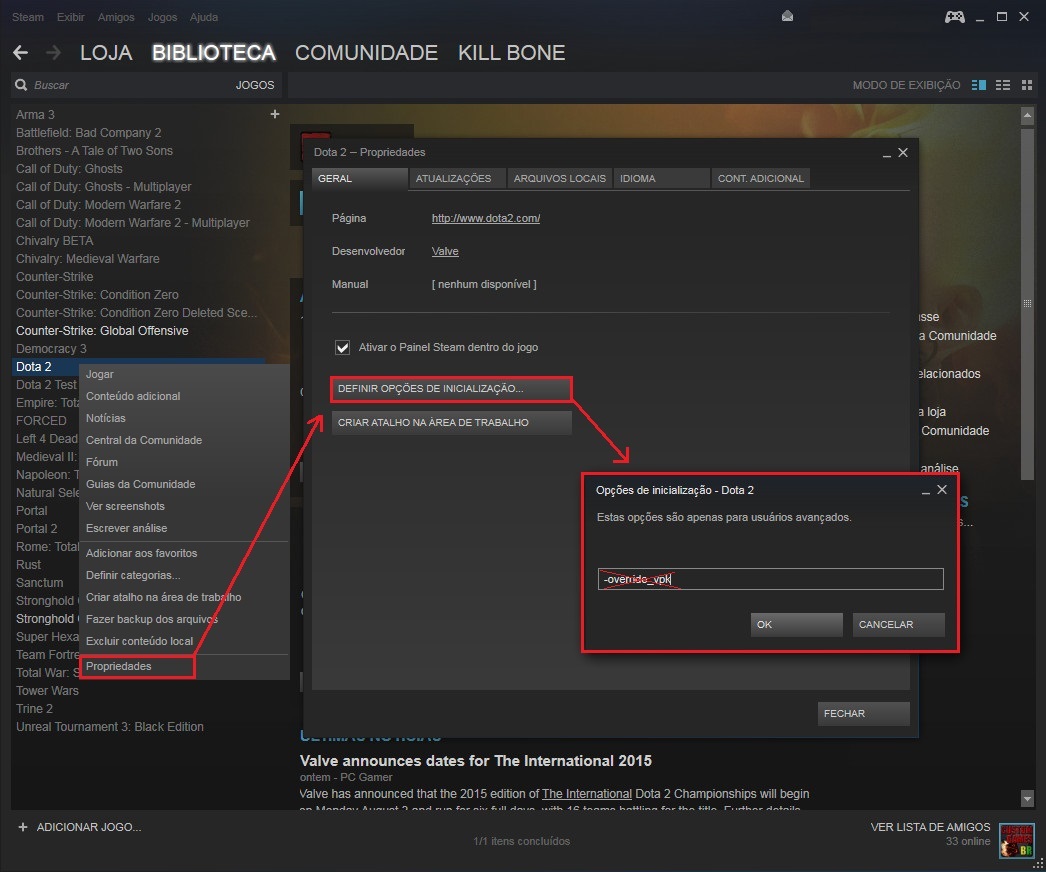Open the Amigos menu
Screen dimensions: 1046x872
coord(116,17)
